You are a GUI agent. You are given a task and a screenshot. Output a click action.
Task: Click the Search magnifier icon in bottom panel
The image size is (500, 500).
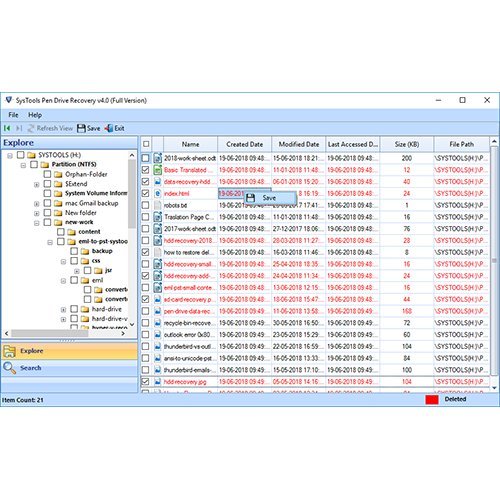pos(9,368)
